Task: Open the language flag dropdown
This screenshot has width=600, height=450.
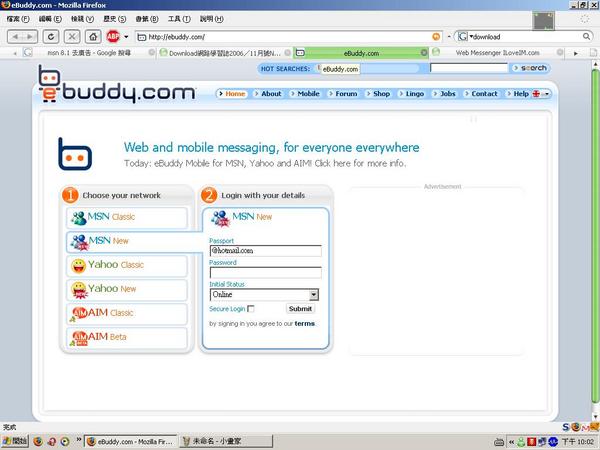Action: point(541,94)
